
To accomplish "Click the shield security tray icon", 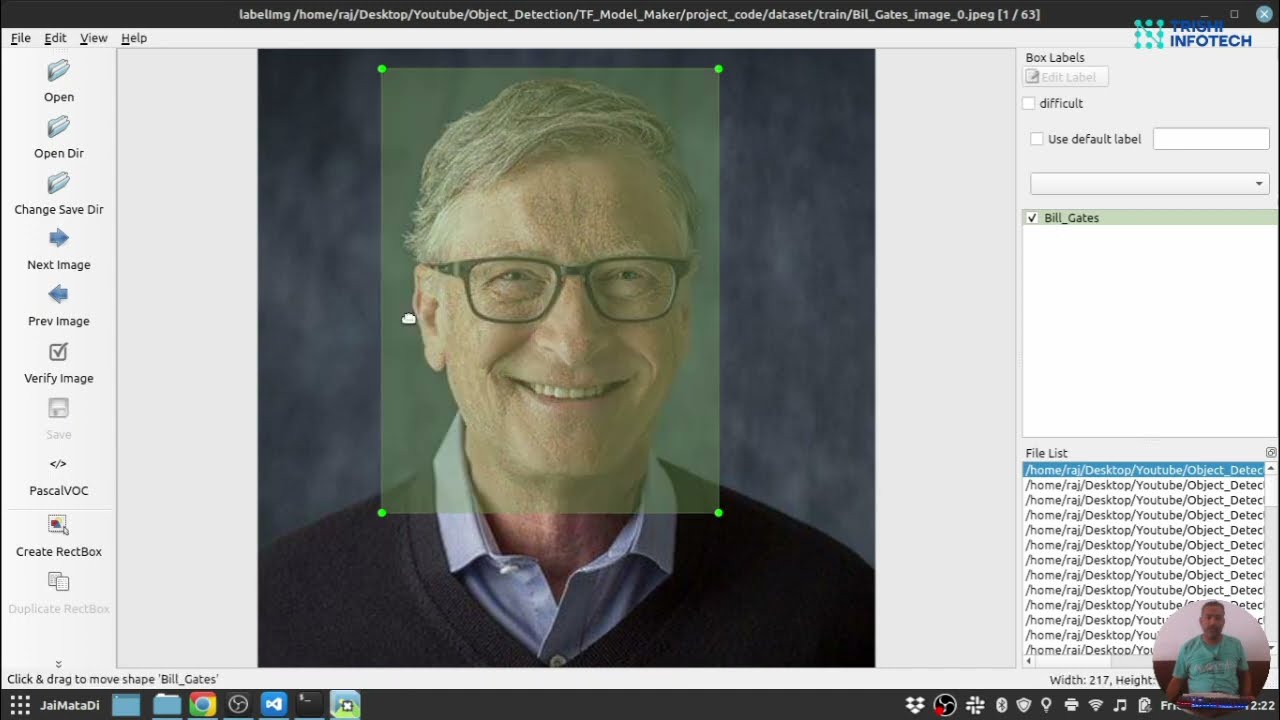I will click(1024, 705).
